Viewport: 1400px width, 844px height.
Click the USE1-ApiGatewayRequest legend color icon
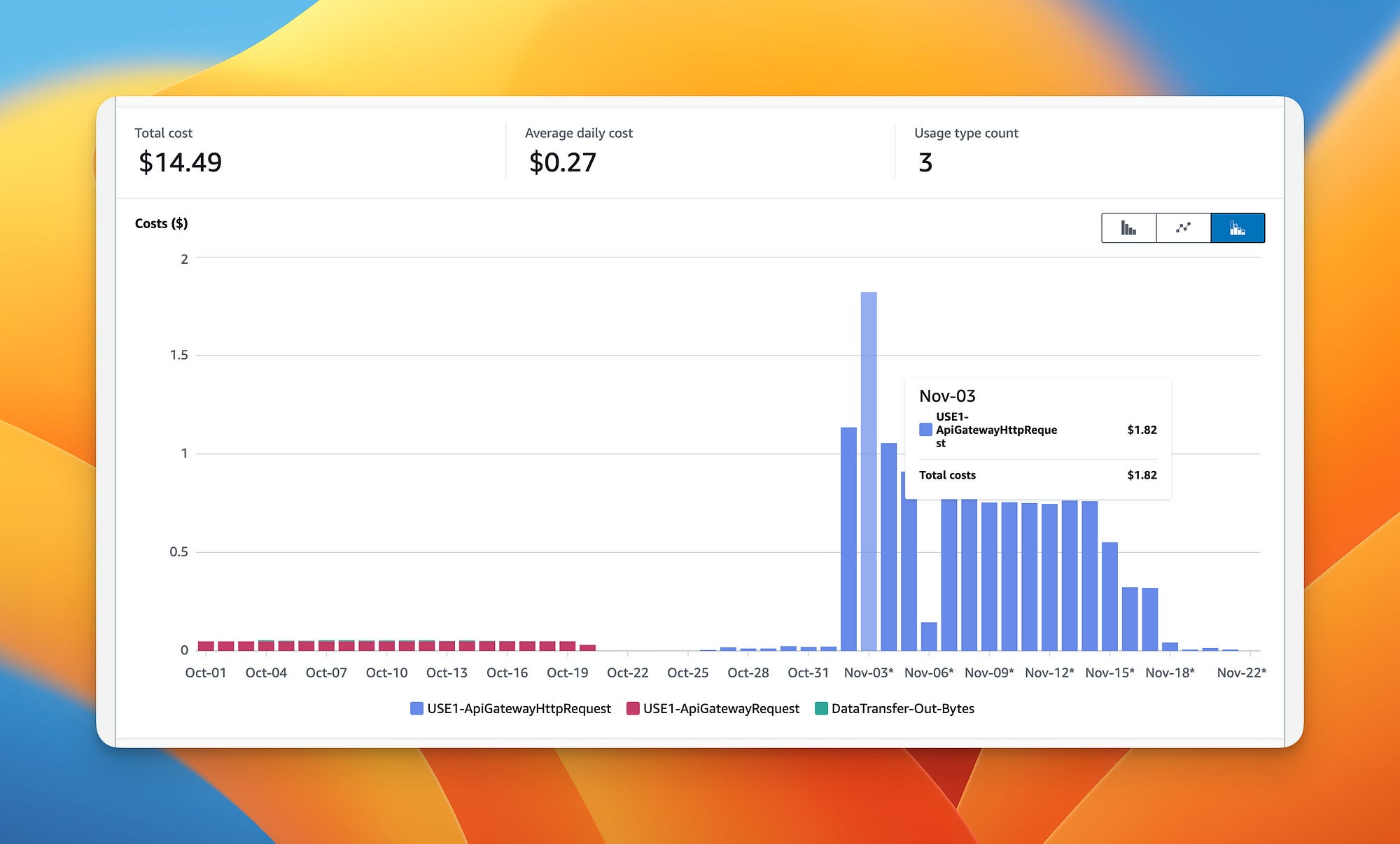(x=634, y=708)
